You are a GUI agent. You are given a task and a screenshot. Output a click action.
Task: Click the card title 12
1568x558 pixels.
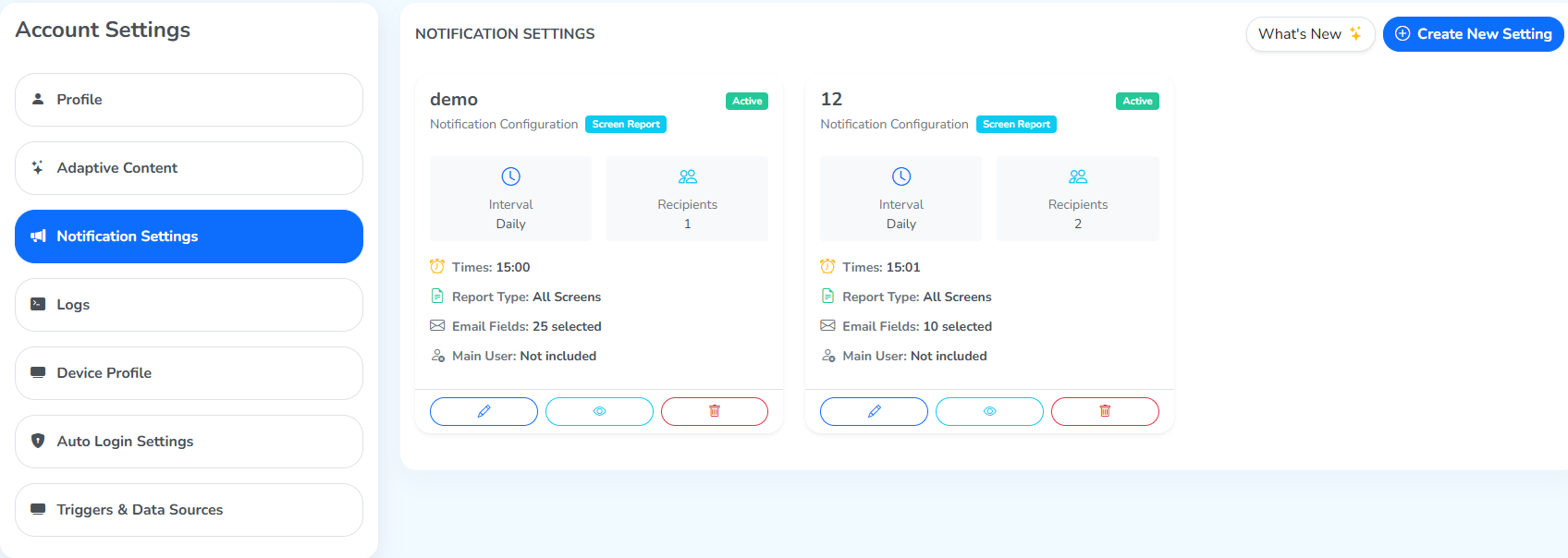point(831,99)
